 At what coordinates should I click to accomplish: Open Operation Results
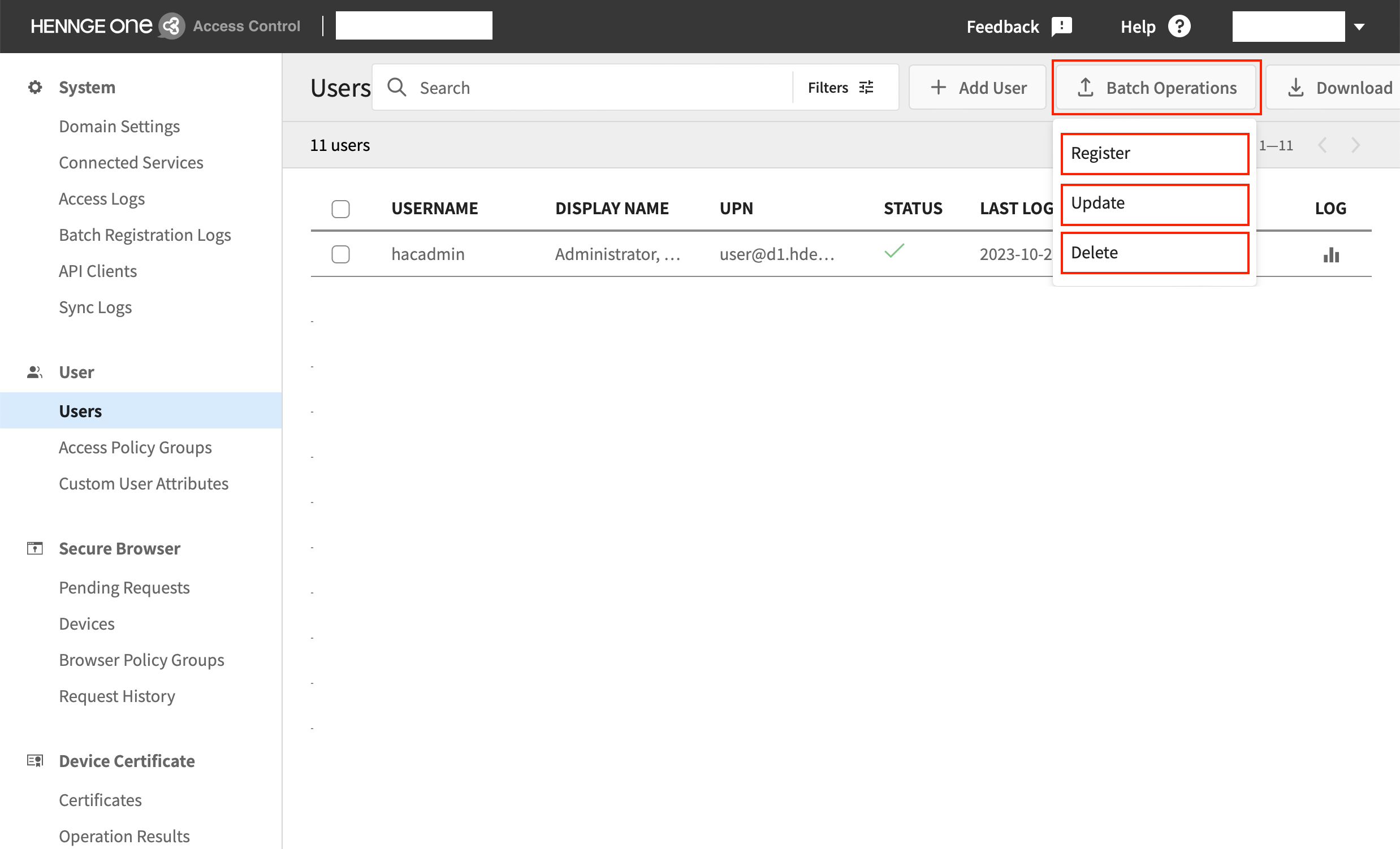124,836
